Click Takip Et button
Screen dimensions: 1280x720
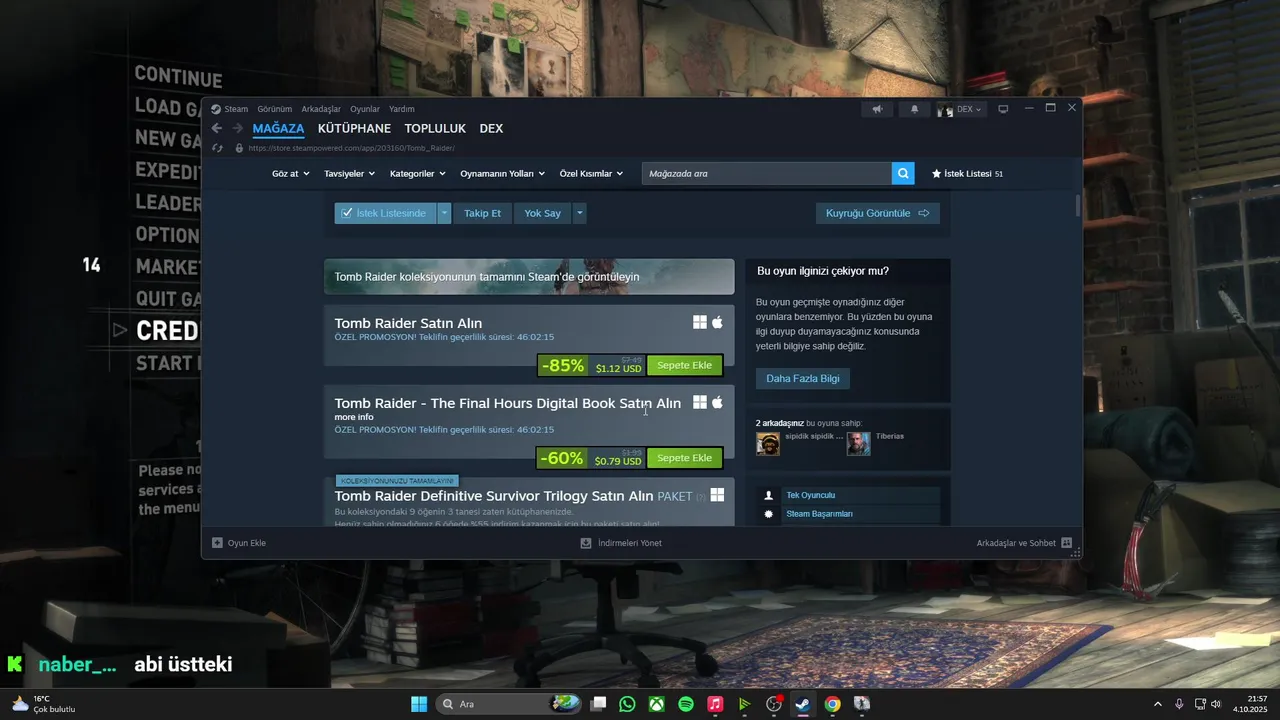click(482, 213)
